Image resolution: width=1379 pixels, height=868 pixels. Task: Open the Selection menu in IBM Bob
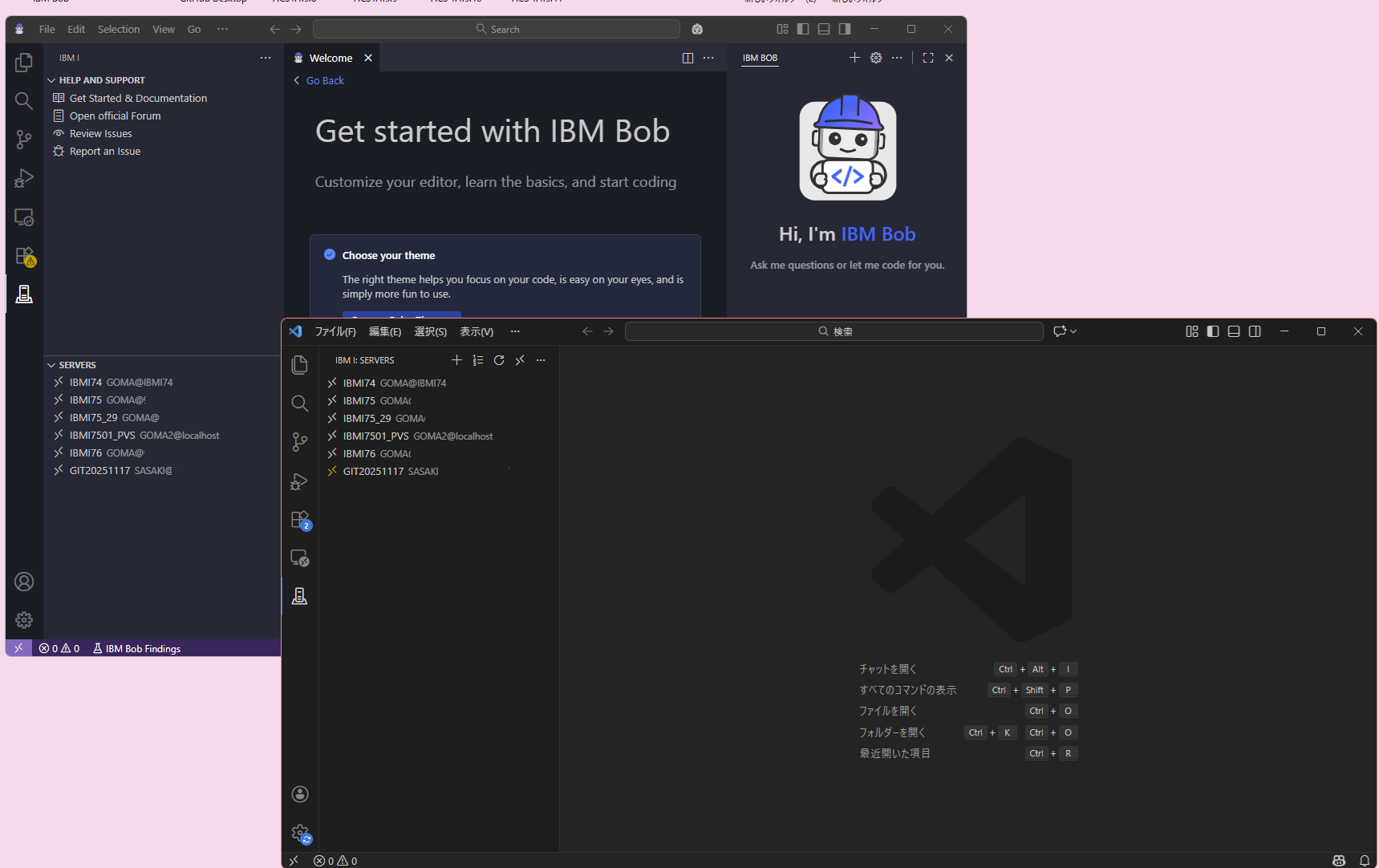[x=119, y=29]
